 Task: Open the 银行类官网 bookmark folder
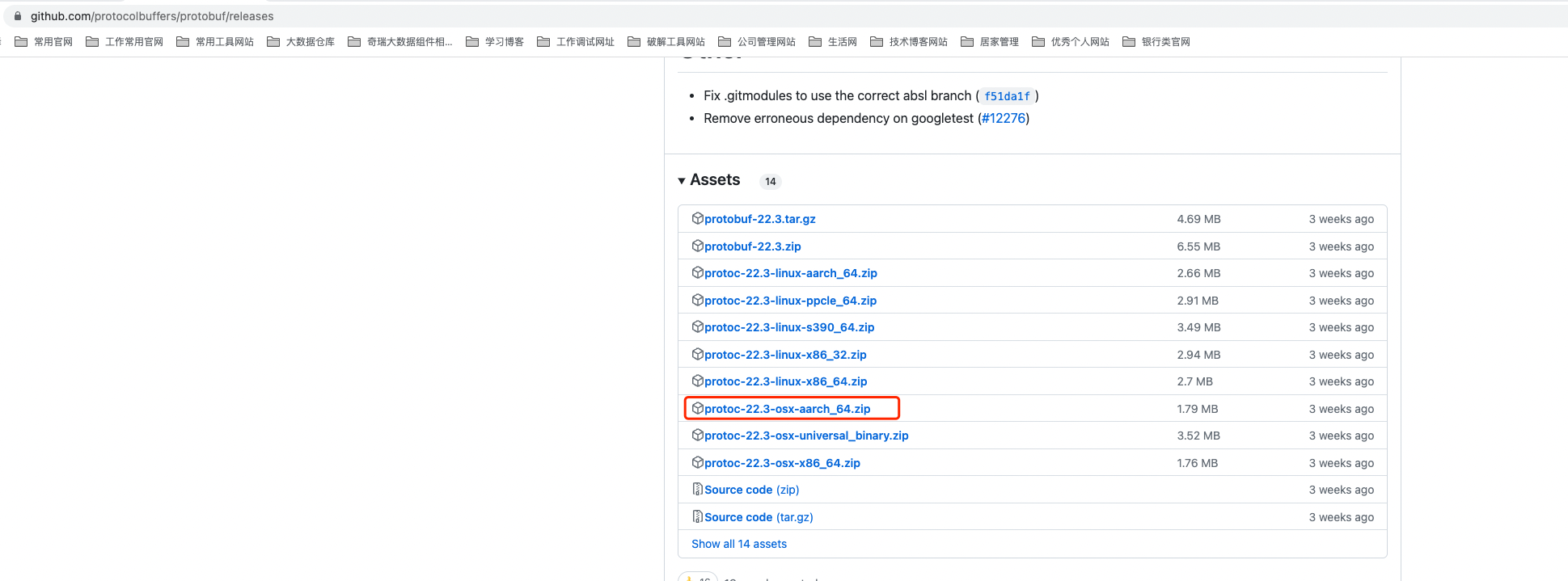[1156, 42]
